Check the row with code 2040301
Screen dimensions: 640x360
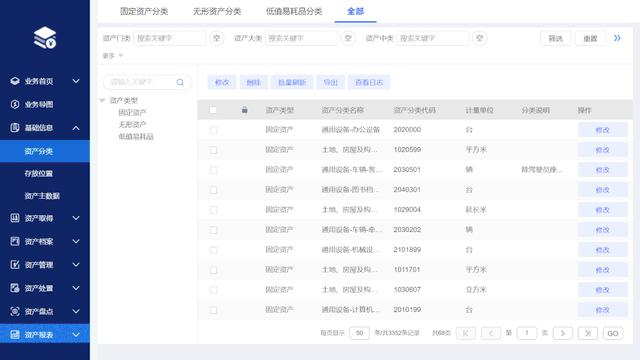(213, 190)
